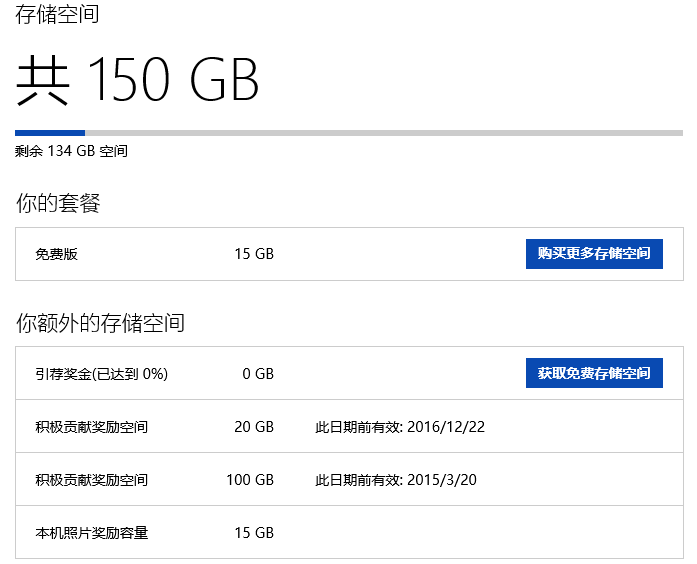The image size is (697, 564).
Task: Select the 你额外的存储空间 section heading
Action: (100, 323)
